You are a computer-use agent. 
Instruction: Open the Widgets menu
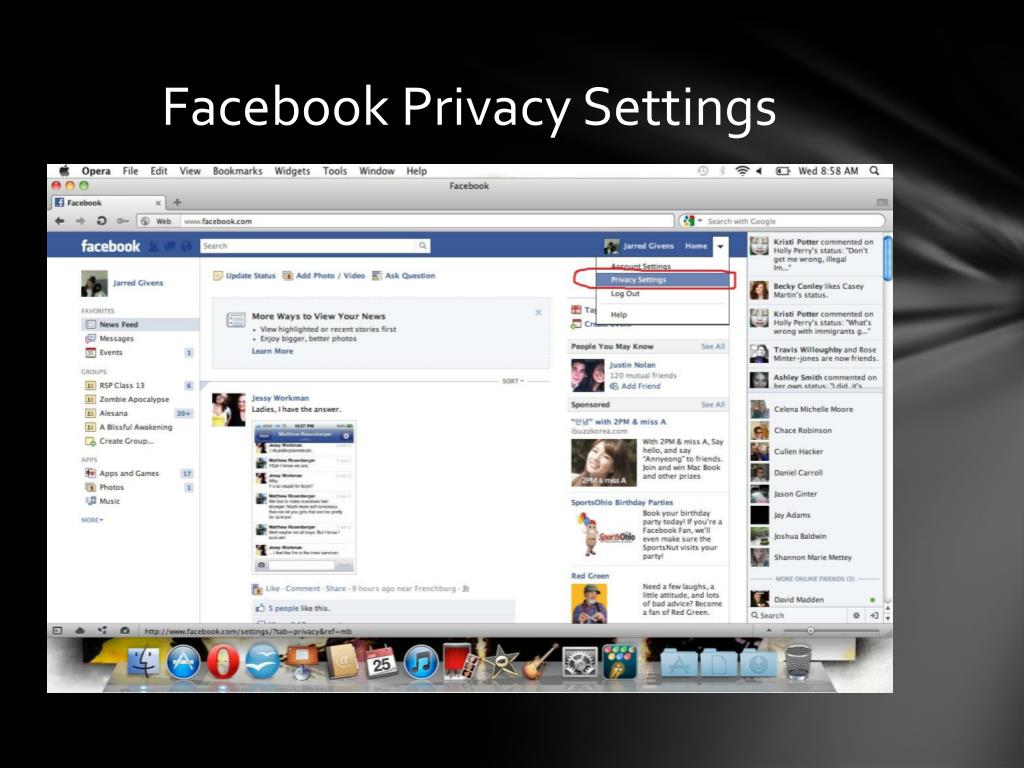[x=292, y=170]
